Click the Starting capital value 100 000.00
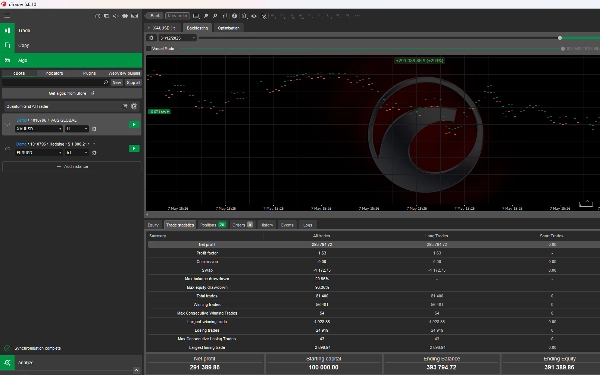 [x=323, y=367]
